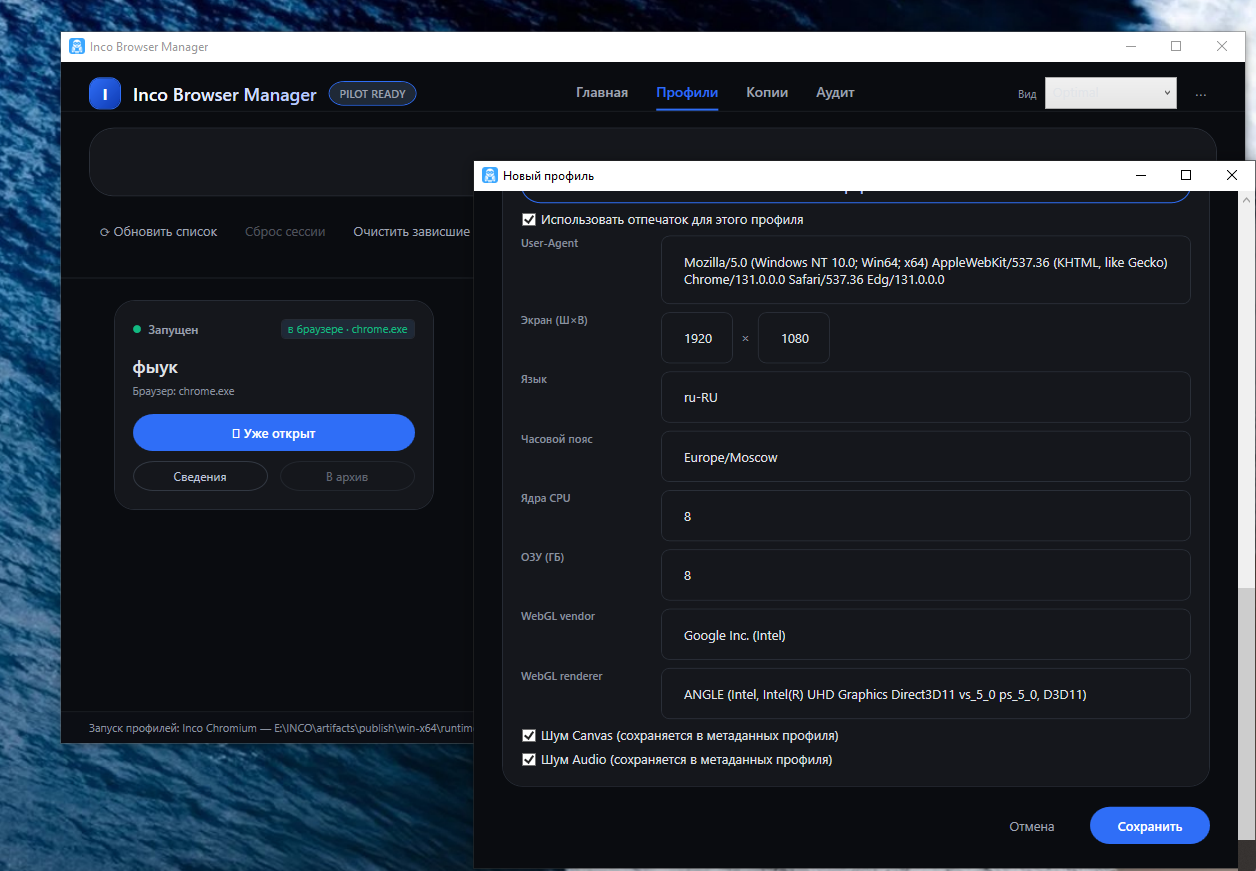Viewport: 1256px width, 871px height.
Task: Click Сброс сессии
Action: pyautogui.click(x=285, y=231)
